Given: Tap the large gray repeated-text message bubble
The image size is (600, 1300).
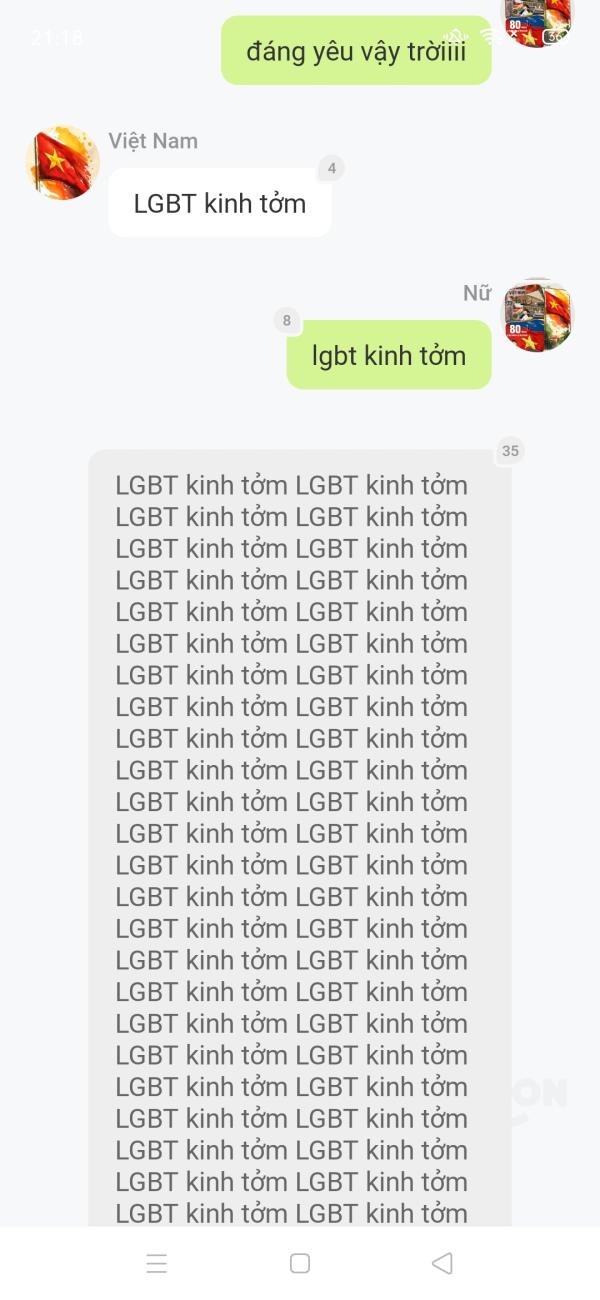Looking at the screenshot, I should 300,838.
